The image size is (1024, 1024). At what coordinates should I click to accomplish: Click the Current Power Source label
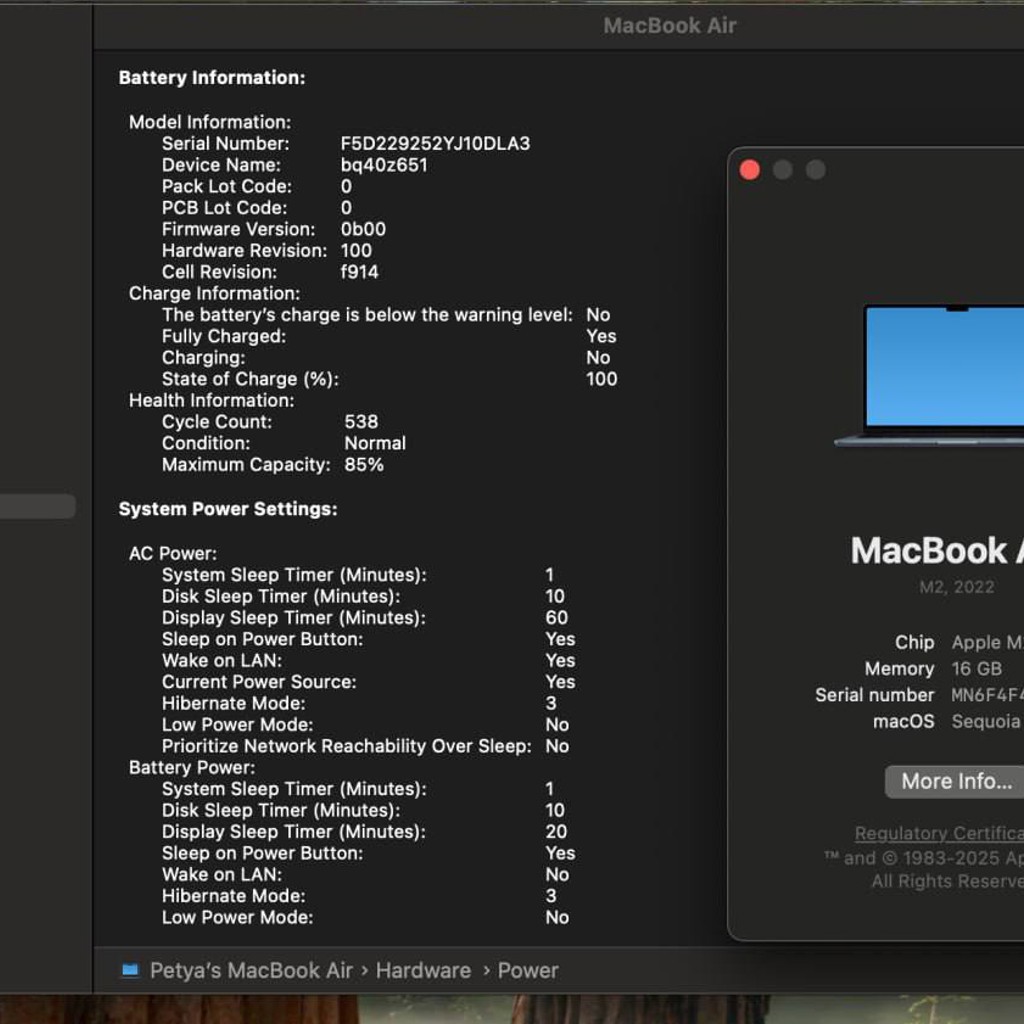click(x=259, y=682)
